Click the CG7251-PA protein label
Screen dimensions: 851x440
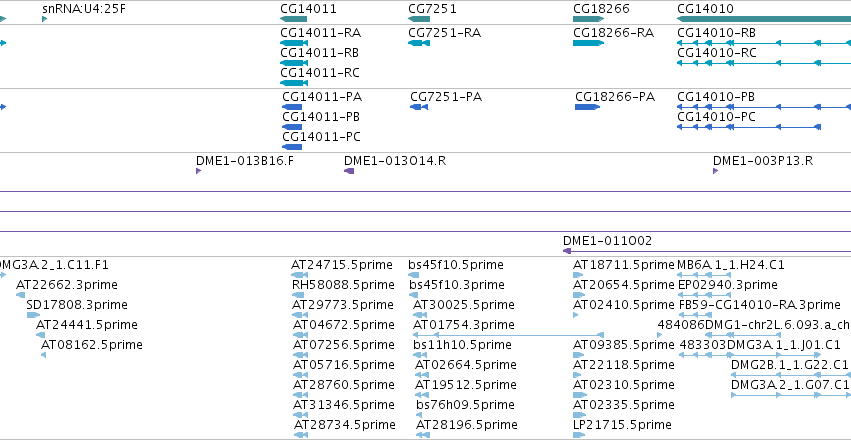click(x=446, y=97)
